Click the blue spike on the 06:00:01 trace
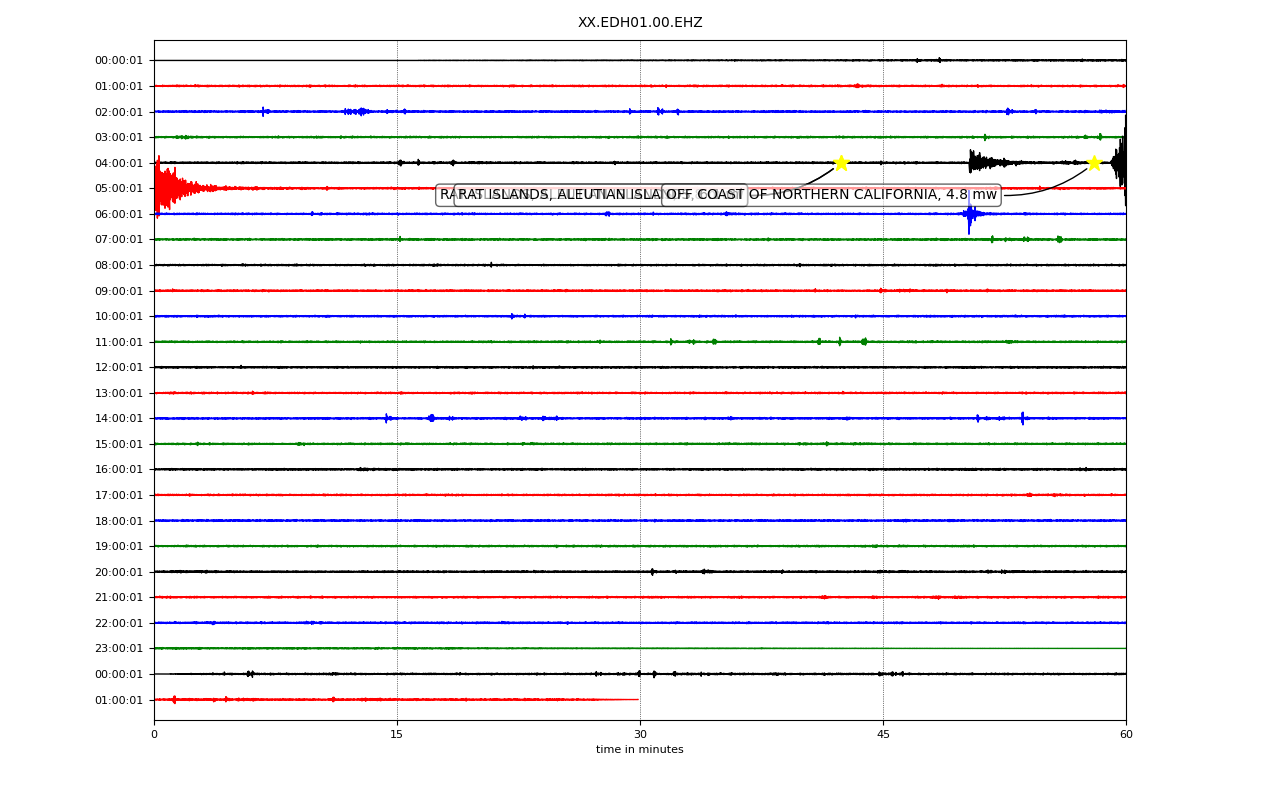Image resolution: width=1280 pixels, height=800 pixels. (x=970, y=214)
